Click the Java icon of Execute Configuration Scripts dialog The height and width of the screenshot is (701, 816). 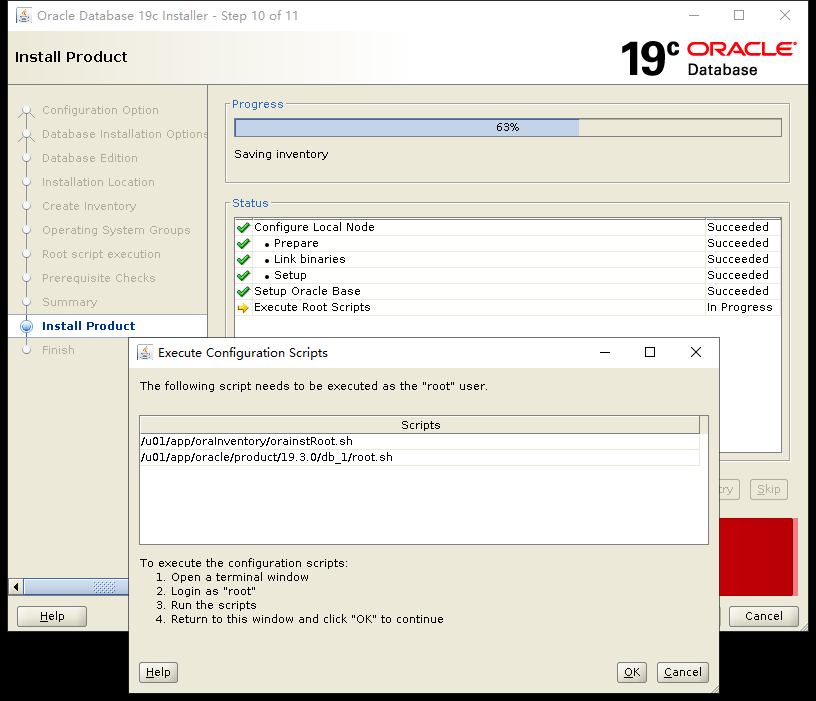click(x=145, y=352)
